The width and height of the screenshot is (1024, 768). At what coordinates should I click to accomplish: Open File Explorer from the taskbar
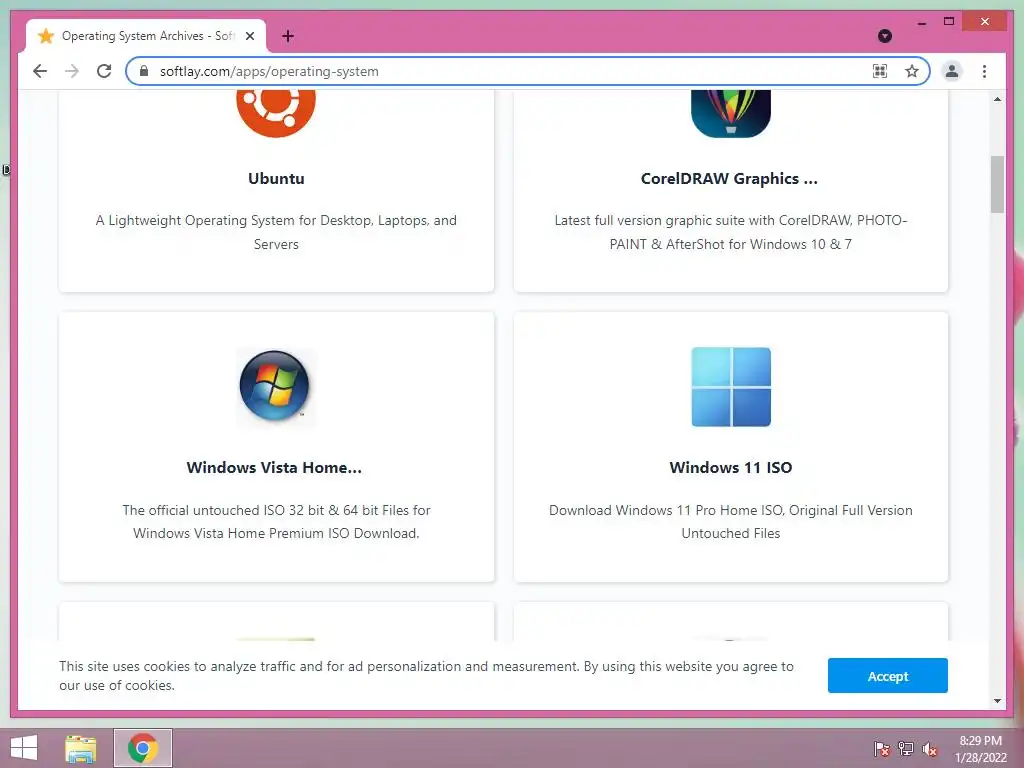[x=81, y=748]
